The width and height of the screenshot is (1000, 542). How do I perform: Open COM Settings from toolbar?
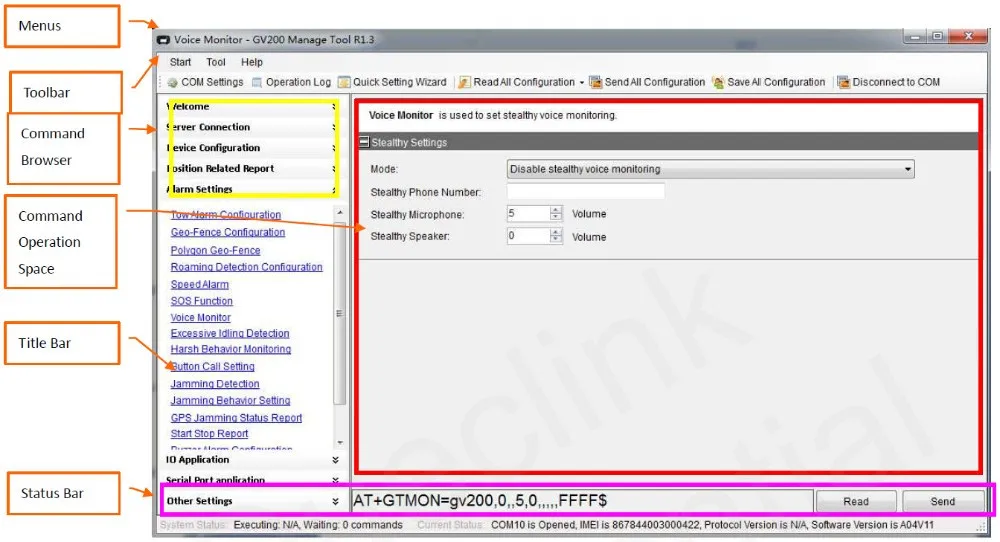coord(205,82)
